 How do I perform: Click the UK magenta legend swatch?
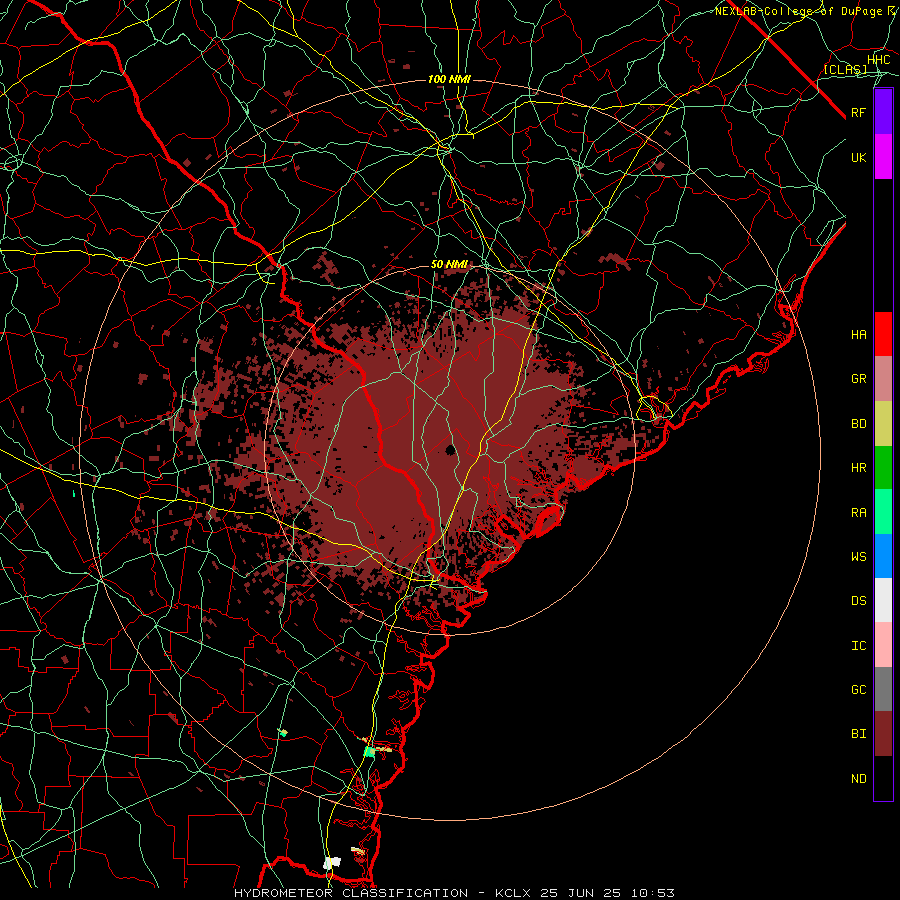click(x=883, y=157)
